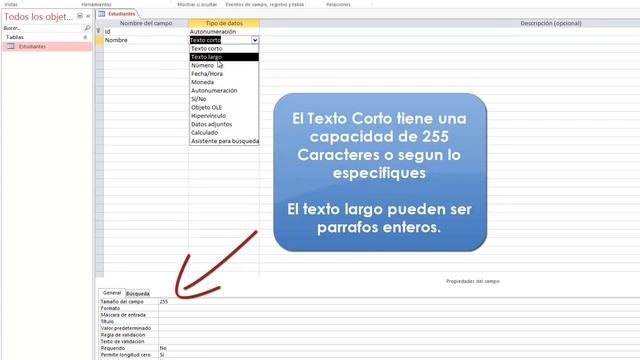The height and width of the screenshot is (360, 640).
Task: Click the Texto de validación property field
Action: coord(399,341)
